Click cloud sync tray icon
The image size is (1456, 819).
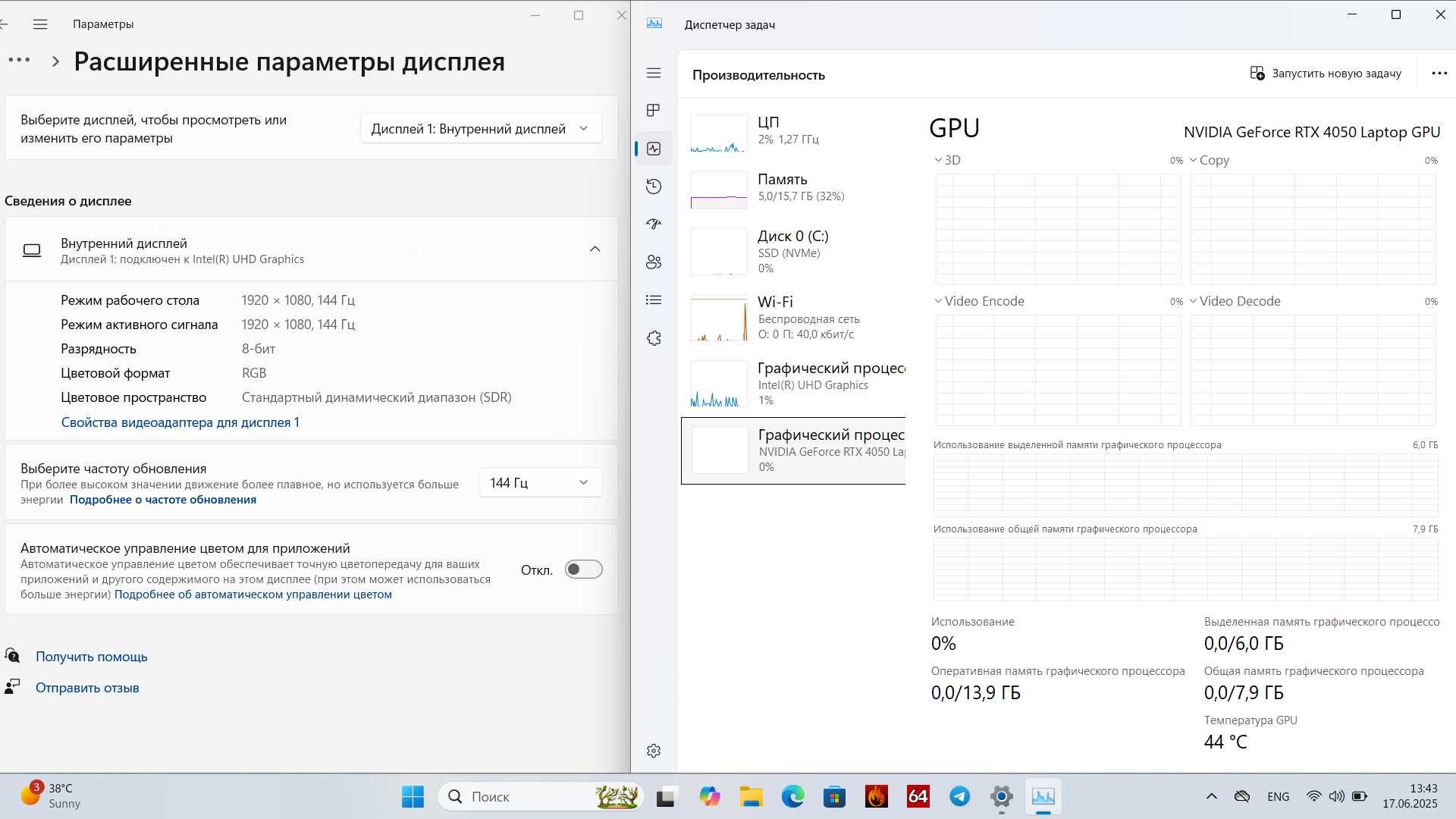click(1241, 796)
